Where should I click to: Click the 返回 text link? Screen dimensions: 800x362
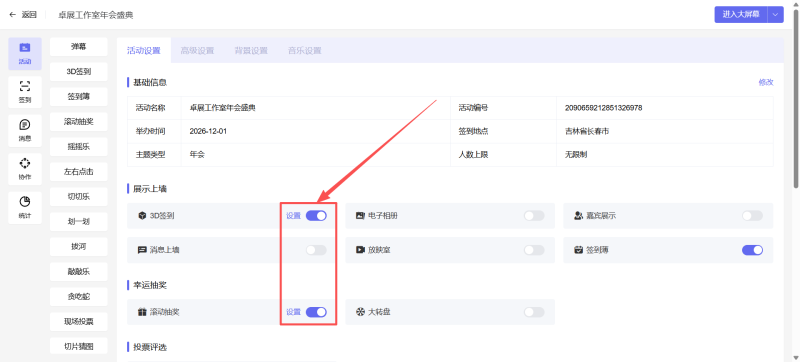coord(29,15)
